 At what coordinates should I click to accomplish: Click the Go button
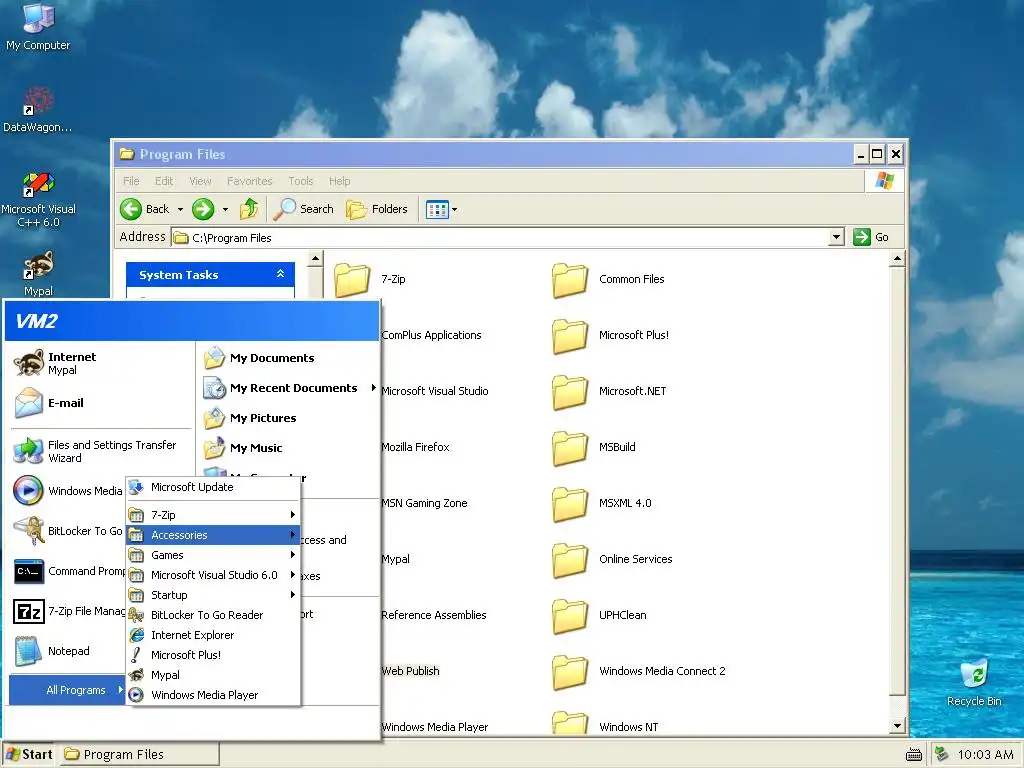pyautogui.click(x=871, y=237)
